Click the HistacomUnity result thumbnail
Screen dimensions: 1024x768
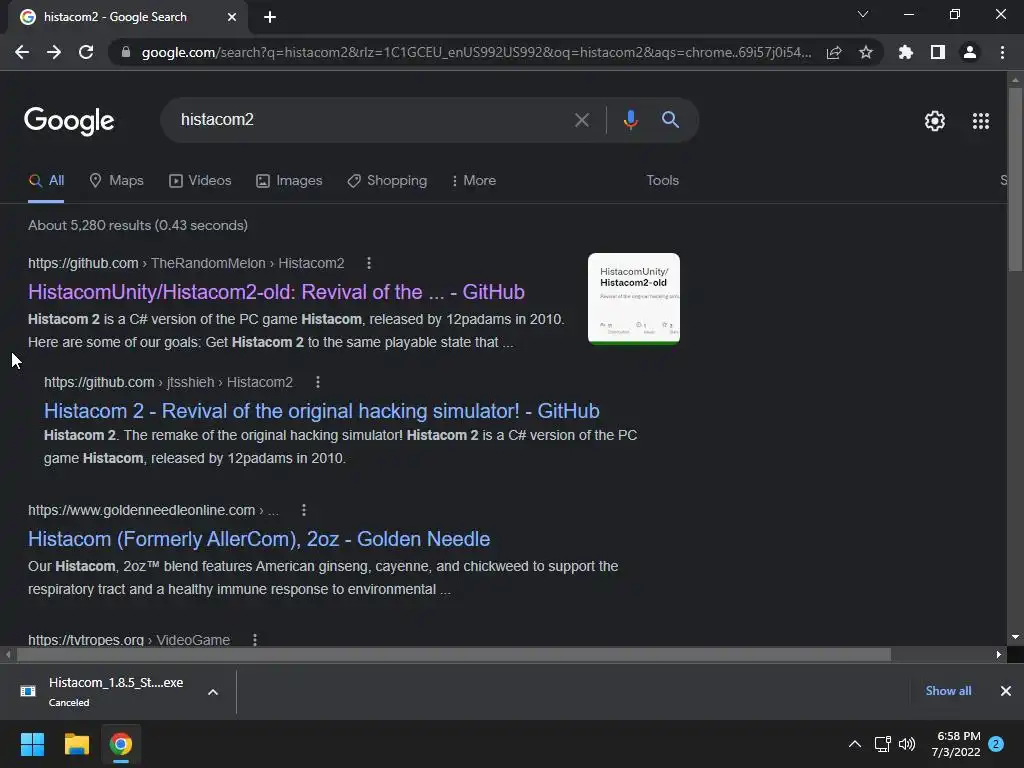pos(633,298)
